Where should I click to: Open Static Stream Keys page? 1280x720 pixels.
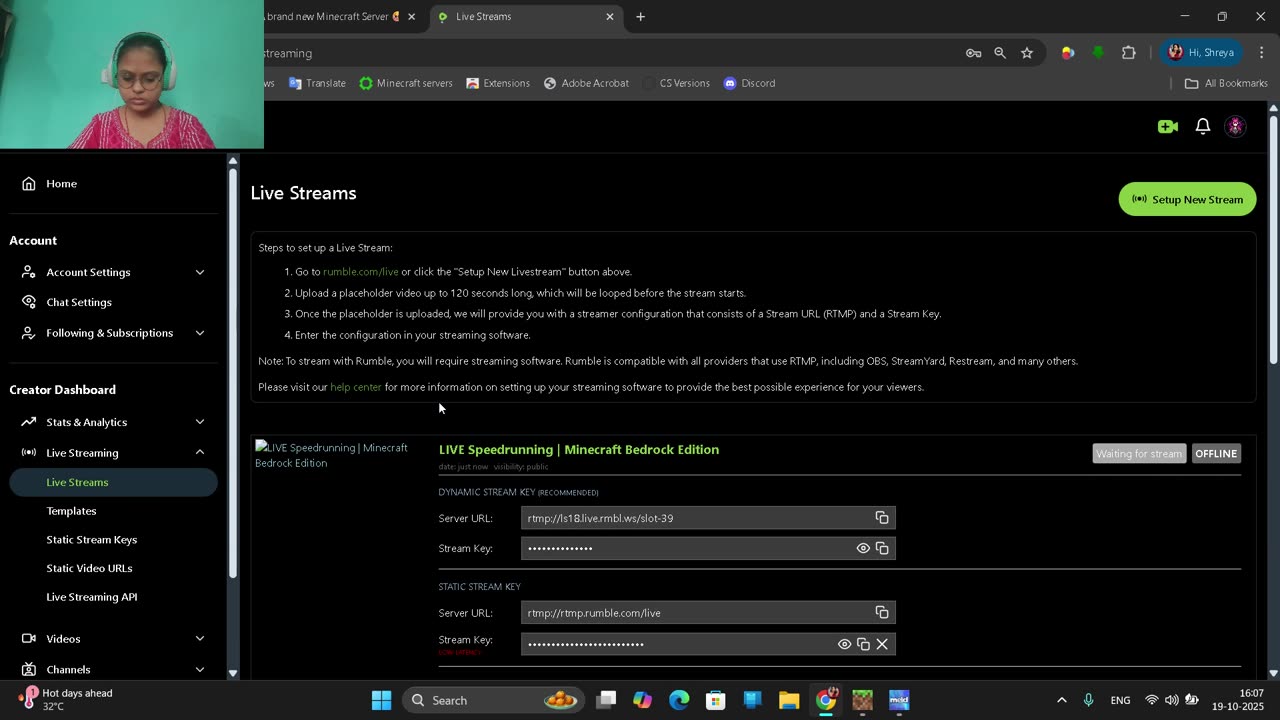[x=91, y=540]
